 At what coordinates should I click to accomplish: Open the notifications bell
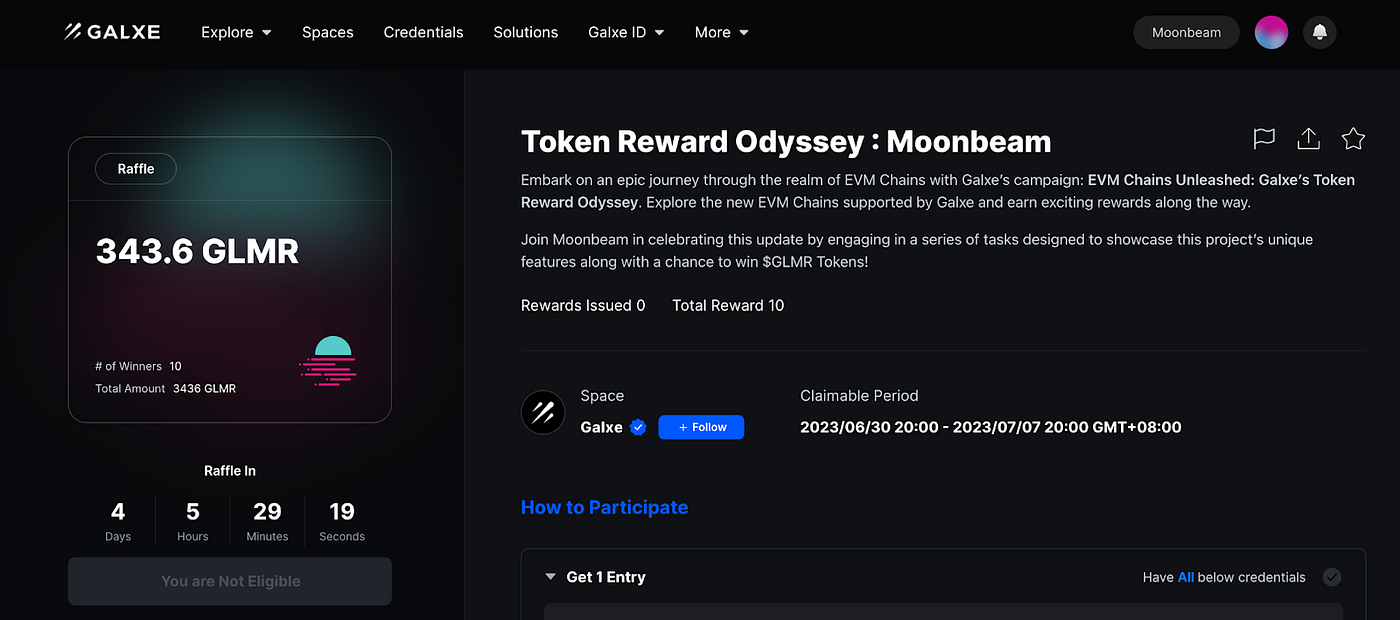click(x=1320, y=32)
